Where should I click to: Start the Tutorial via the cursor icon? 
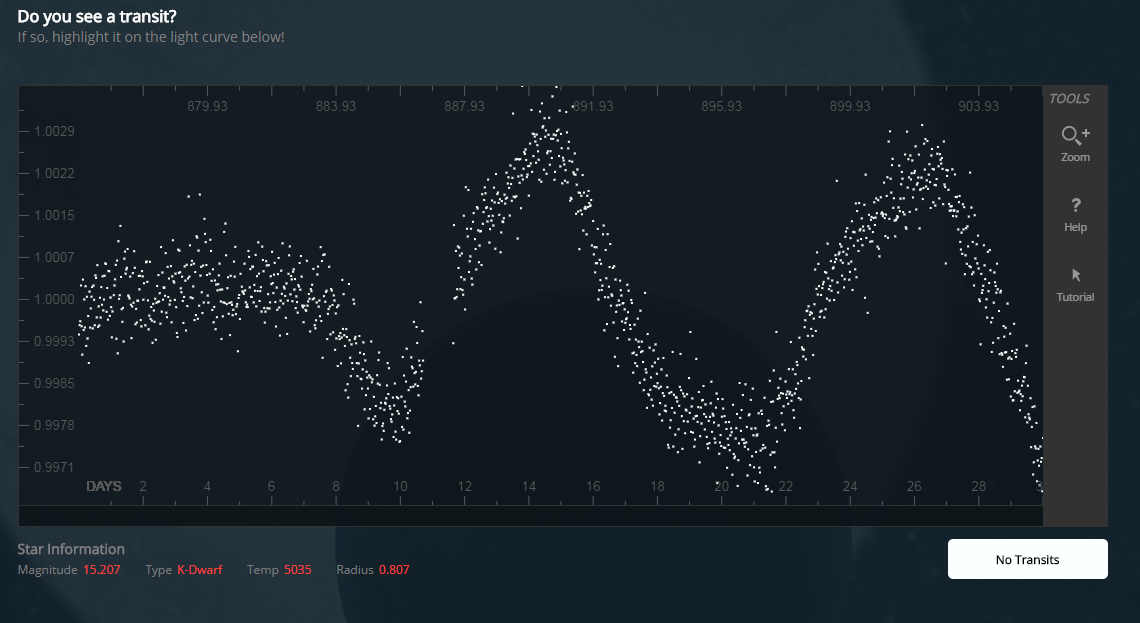pyautogui.click(x=1075, y=283)
